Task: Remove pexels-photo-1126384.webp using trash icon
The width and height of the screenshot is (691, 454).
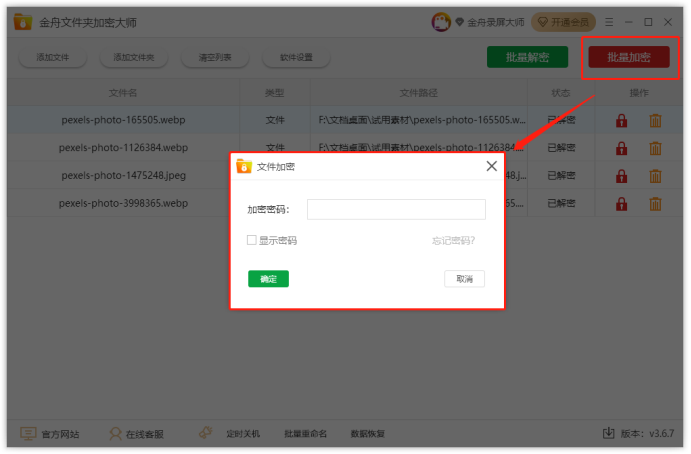Action: click(655, 148)
